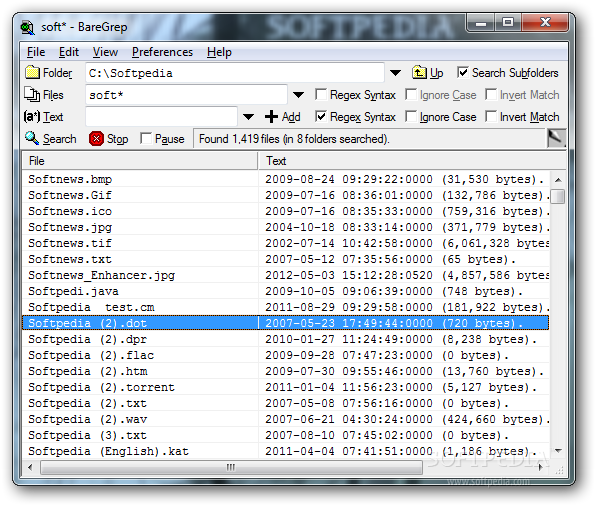596x506 pixels.
Task: Disable Regex Syntax for Text row
Action: 321,116
